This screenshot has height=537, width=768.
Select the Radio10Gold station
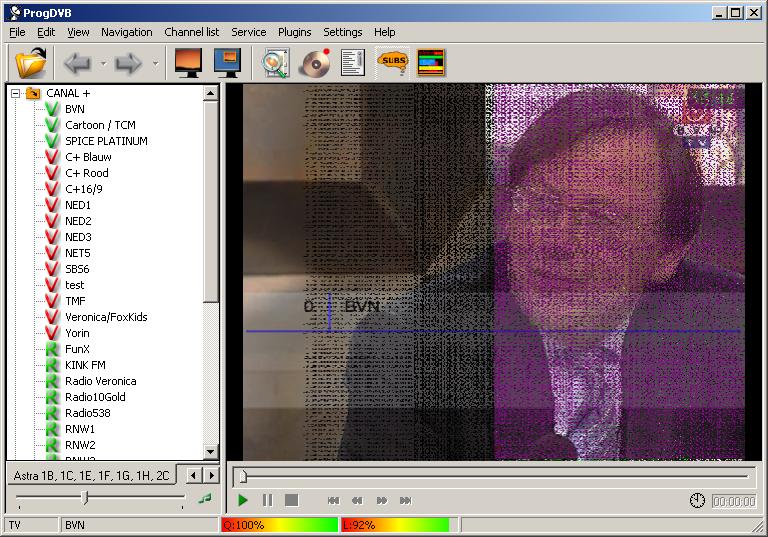pyautogui.click(x=95, y=397)
